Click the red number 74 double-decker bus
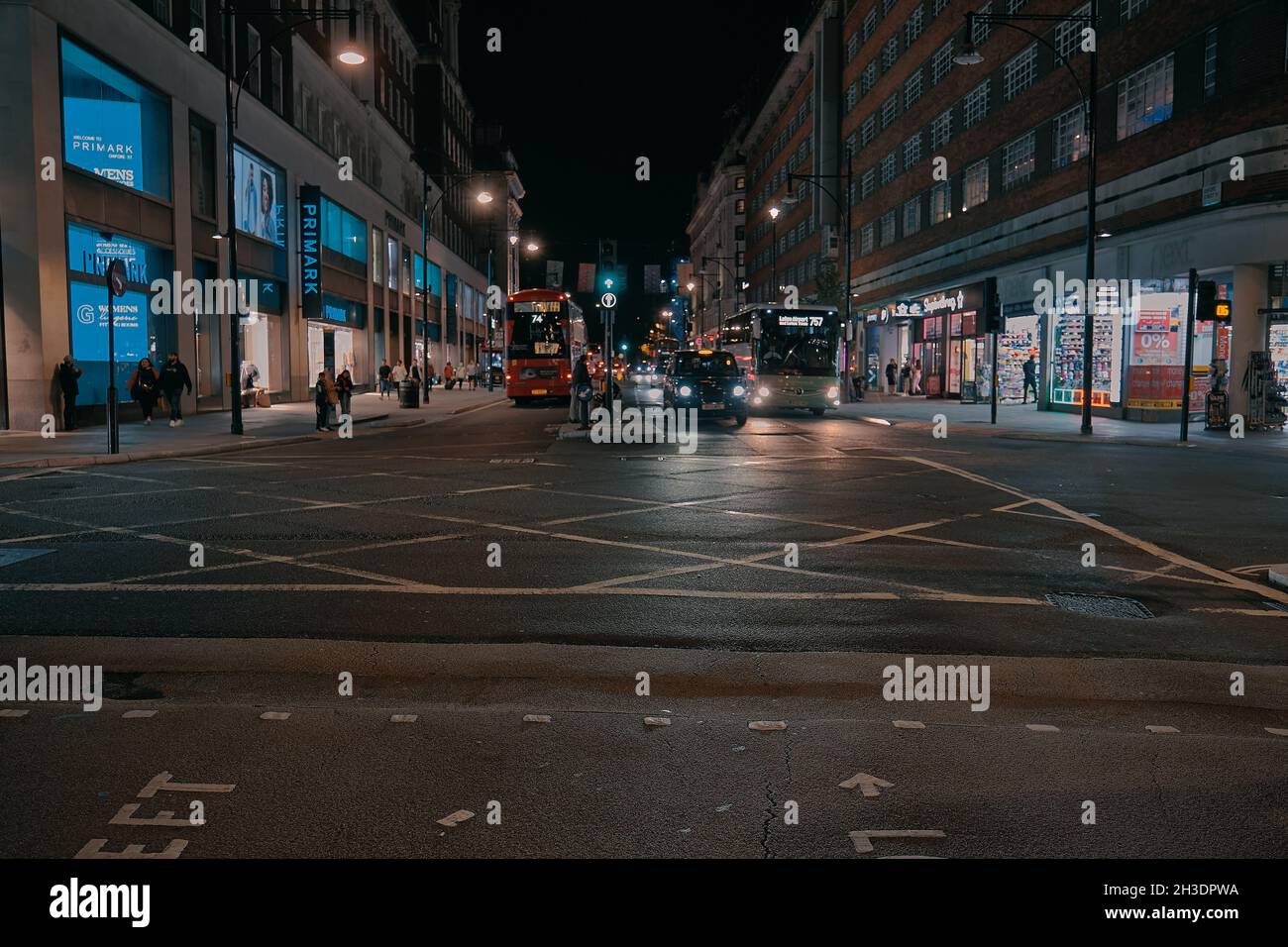The height and width of the screenshot is (947, 1288). tap(545, 346)
